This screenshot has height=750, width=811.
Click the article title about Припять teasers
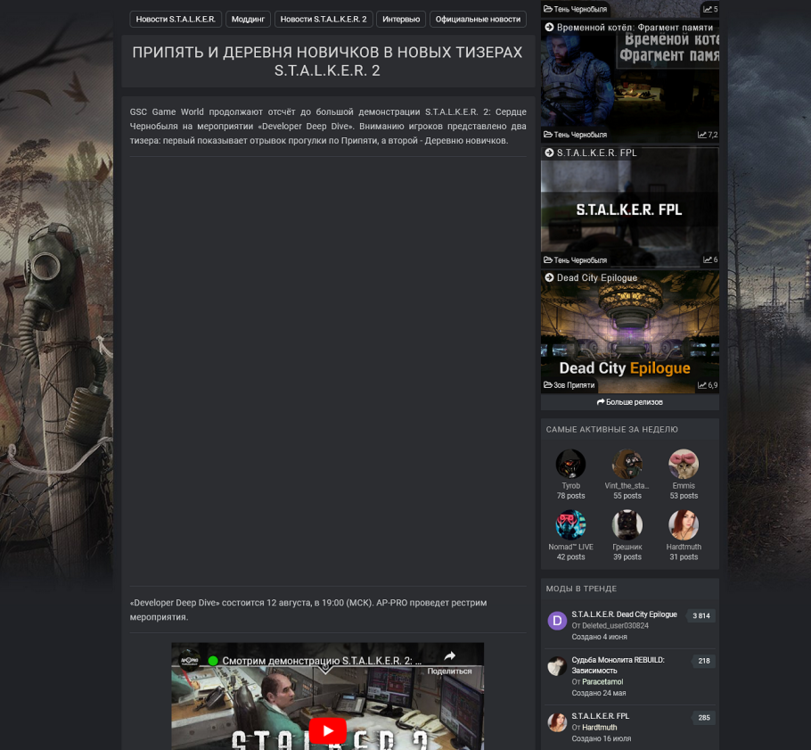[327, 61]
